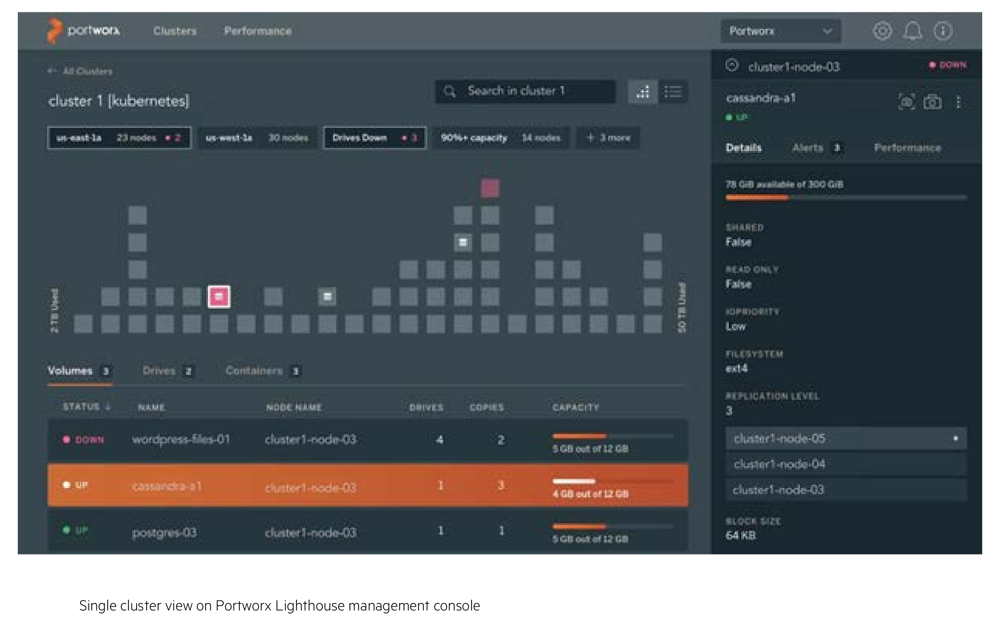Click the green UP status under cassandra-a1 title
This screenshot has width=1000, height=629.
coord(737,117)
